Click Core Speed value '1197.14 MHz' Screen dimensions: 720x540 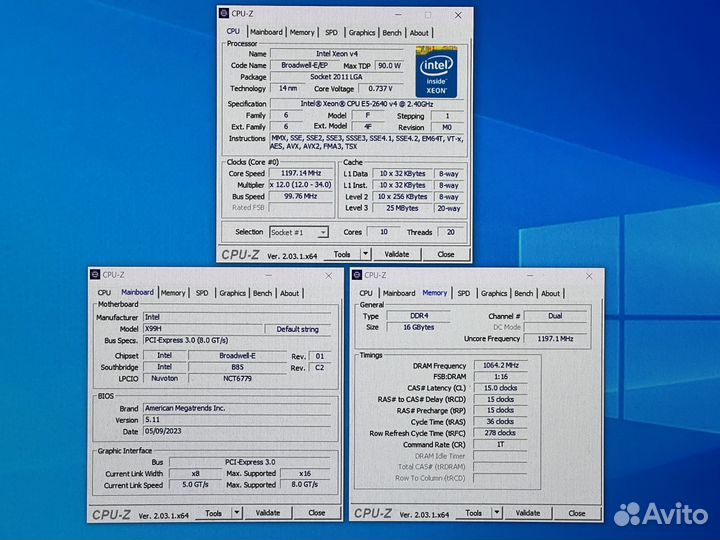301,173
